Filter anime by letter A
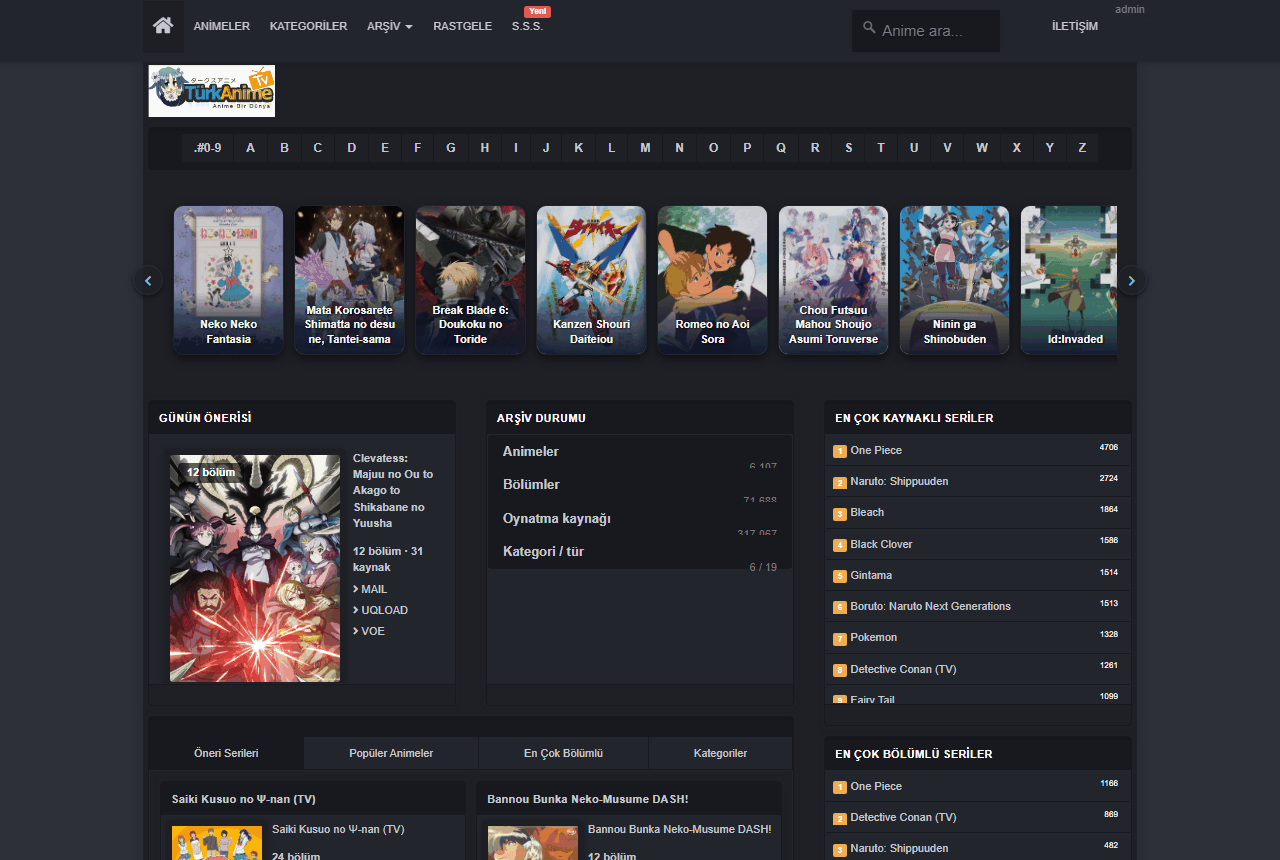This screenshot has width=1280, height=860. [250, 148]
